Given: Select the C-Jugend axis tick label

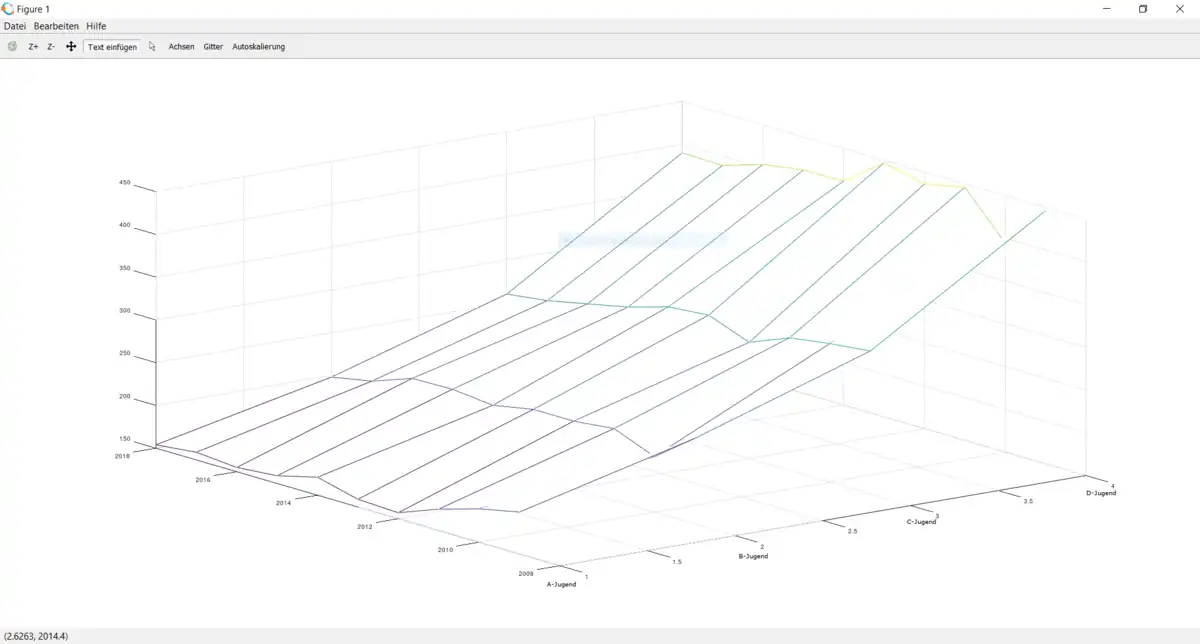Looking at the screenshot, I should pyautogui.click(x=921, y=522).
